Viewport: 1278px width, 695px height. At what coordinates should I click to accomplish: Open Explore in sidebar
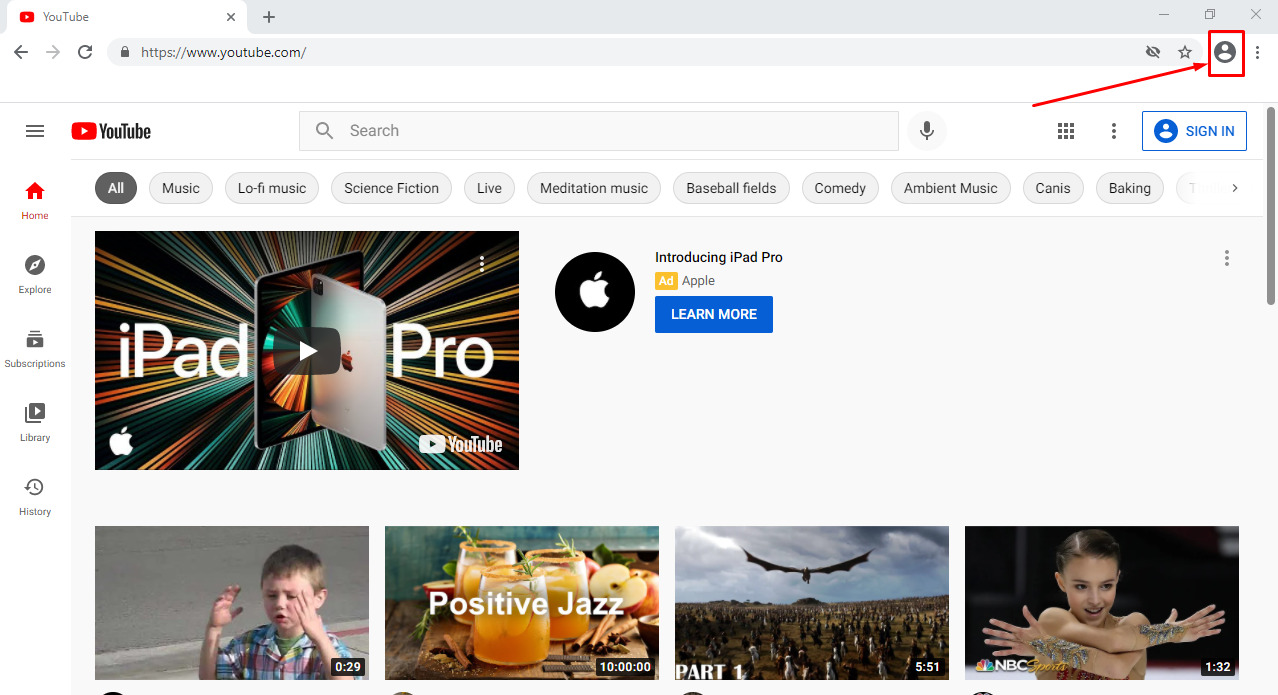pyautogui.click(x=35, y=274)
